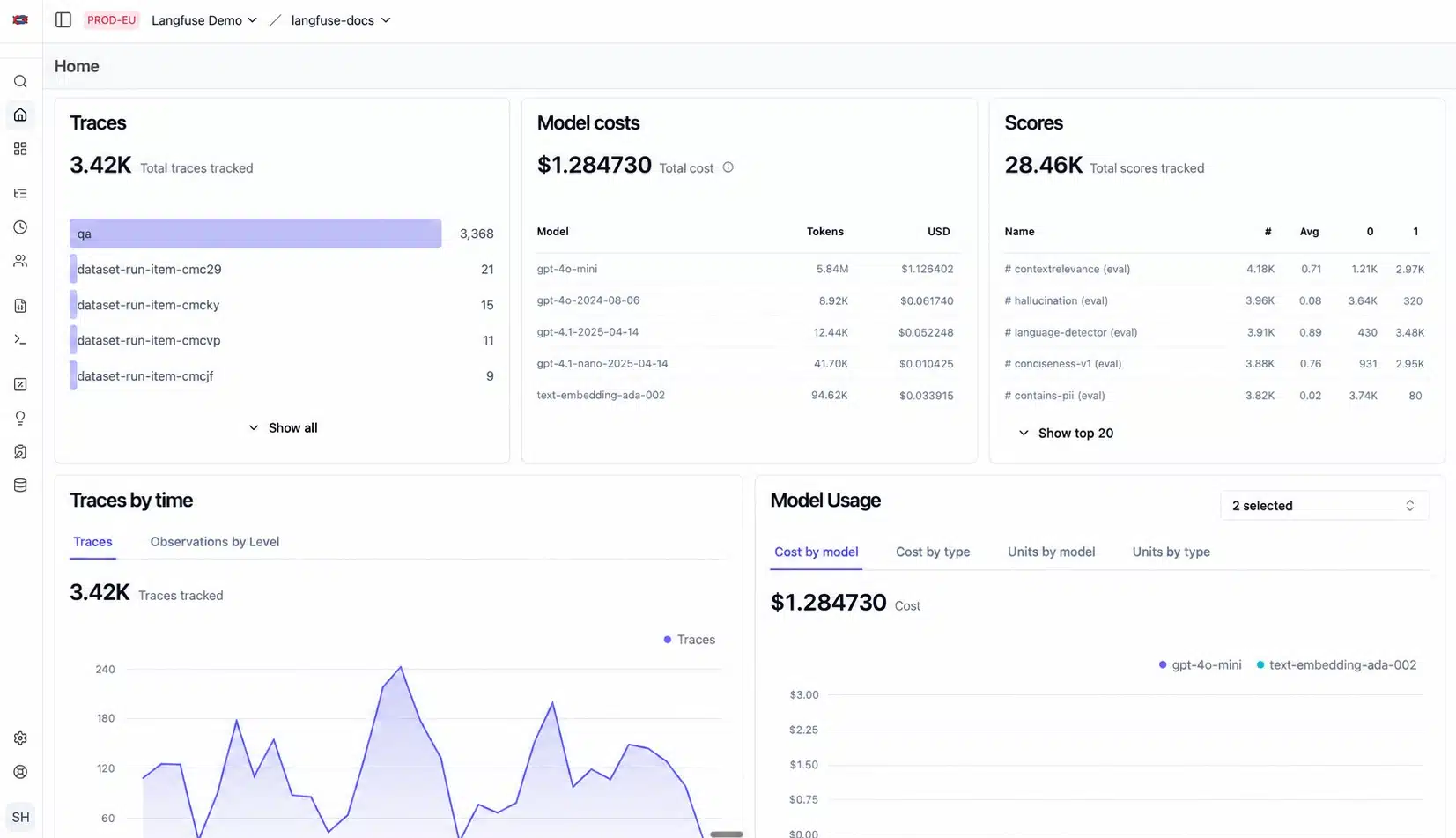The width and height of the screenshot is (1456, 838).
Task: Open the langfuse-docs project dropdown
Action: click(x=341, y=19)
